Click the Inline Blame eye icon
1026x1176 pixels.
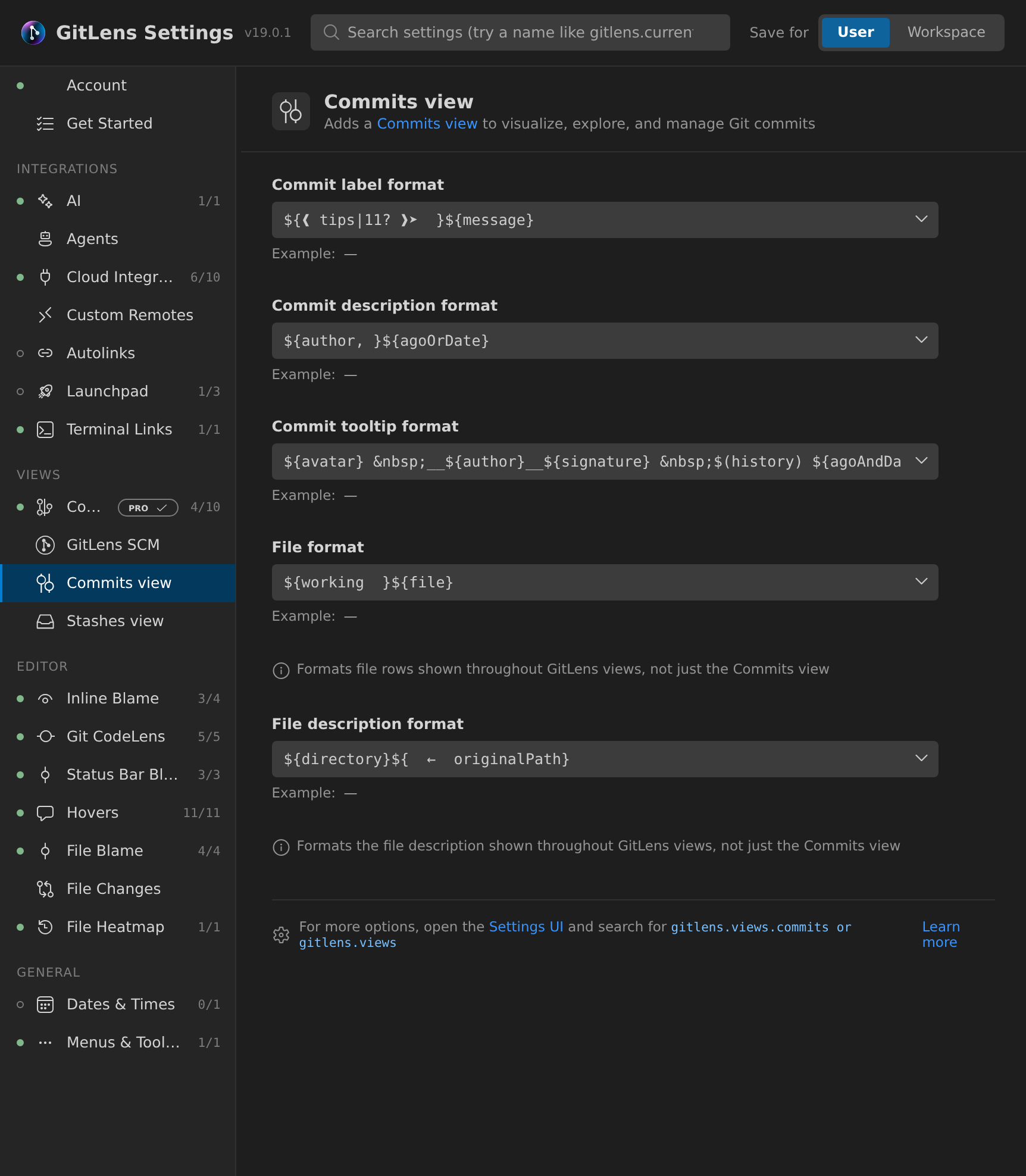[x=45, y=698]
